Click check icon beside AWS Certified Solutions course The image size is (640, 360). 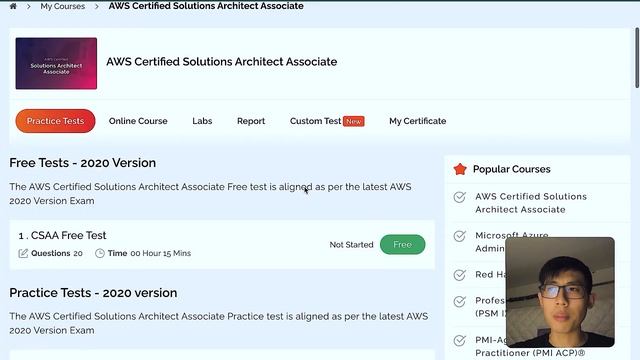click(x=460, y=197)
